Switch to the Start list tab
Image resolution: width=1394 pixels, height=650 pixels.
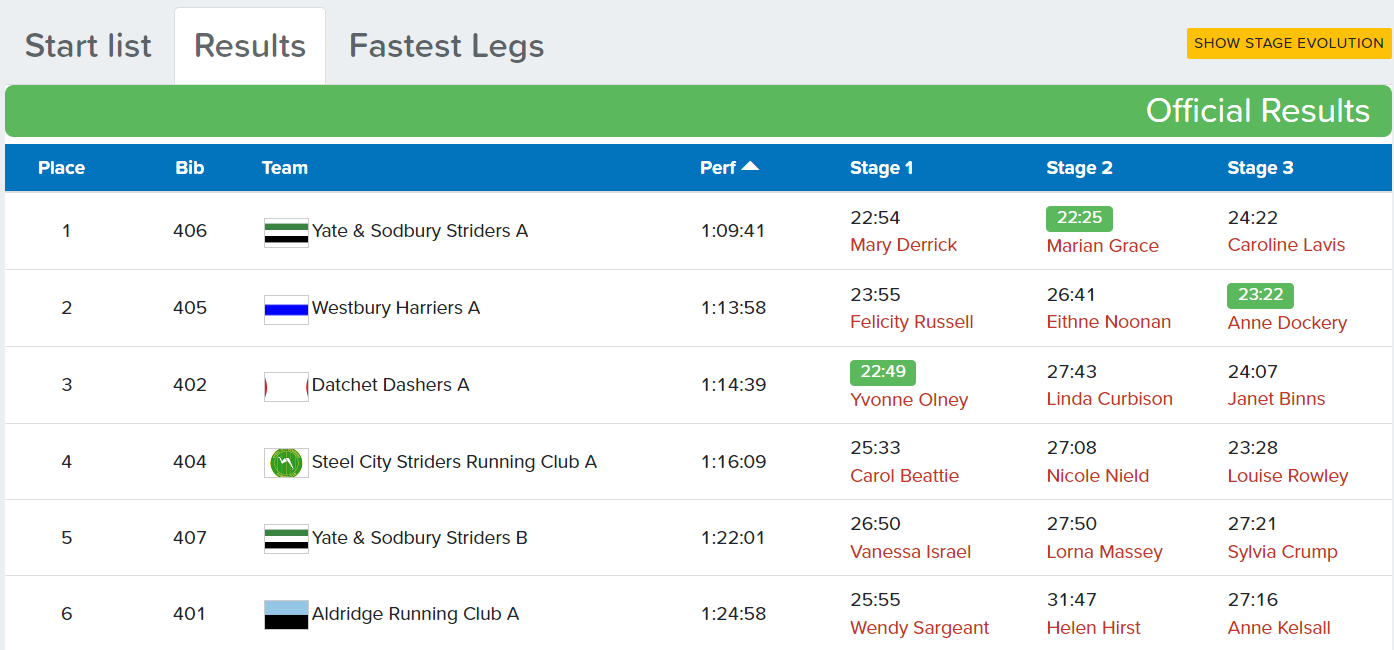coord(87,45)
